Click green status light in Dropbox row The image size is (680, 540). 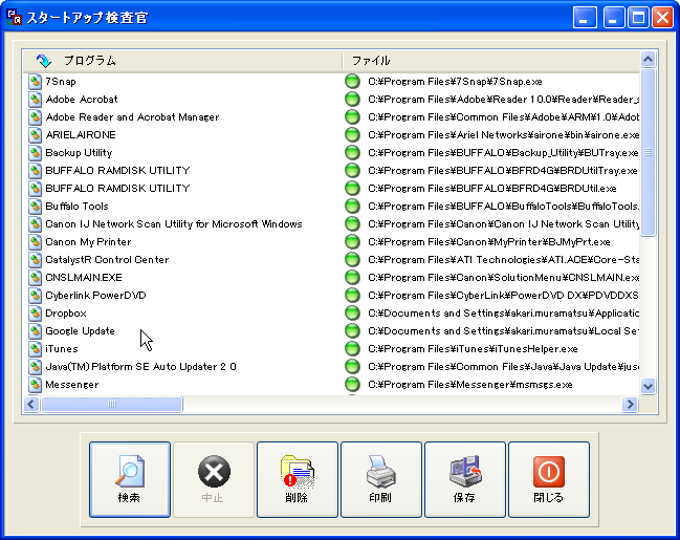tap(353, 313)
